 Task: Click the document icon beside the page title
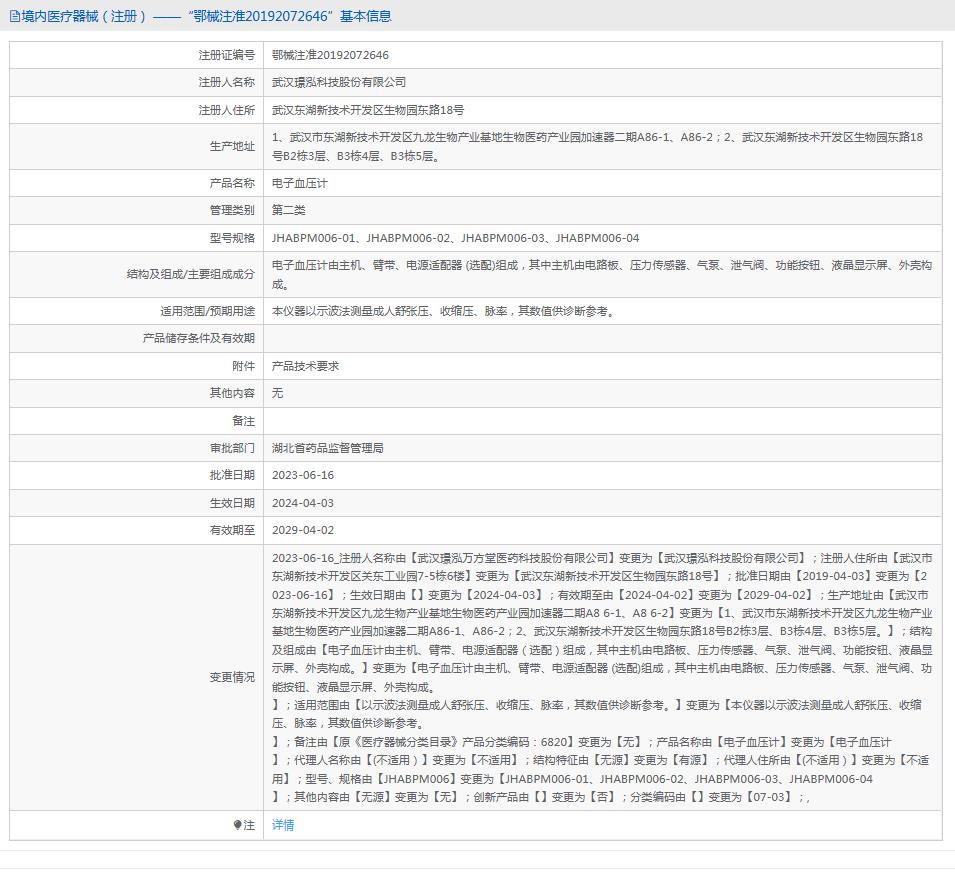pos(14,16)
